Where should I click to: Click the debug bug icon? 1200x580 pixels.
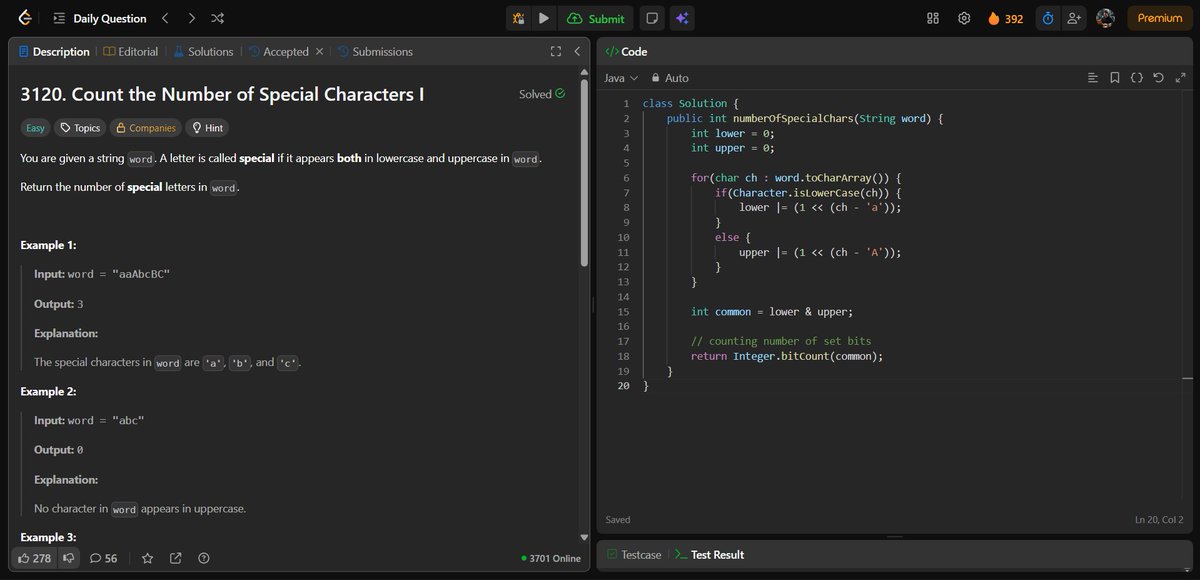coord(518,18)
